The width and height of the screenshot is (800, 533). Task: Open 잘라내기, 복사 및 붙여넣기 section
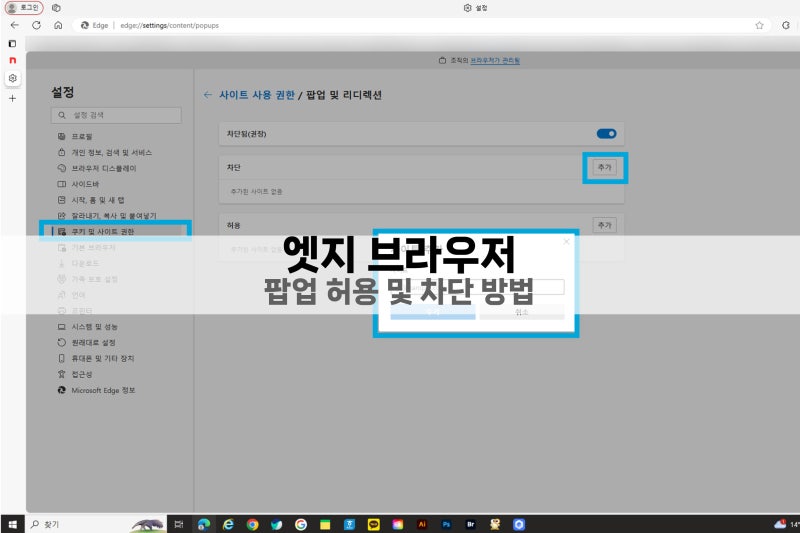pyautogui.click(x=113, y=216)
